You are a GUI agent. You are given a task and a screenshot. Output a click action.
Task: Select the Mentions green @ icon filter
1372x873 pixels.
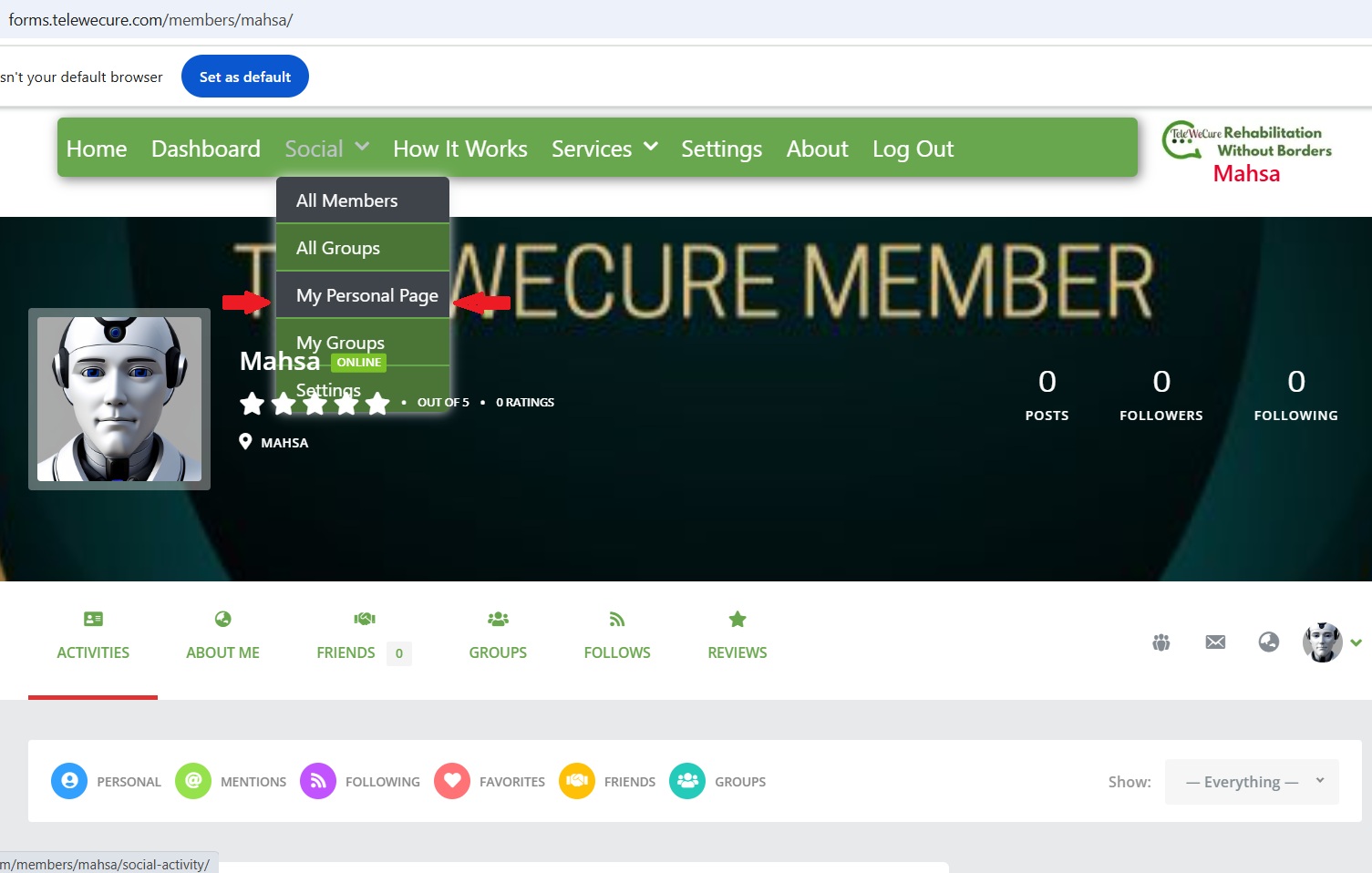coord(193,781)
